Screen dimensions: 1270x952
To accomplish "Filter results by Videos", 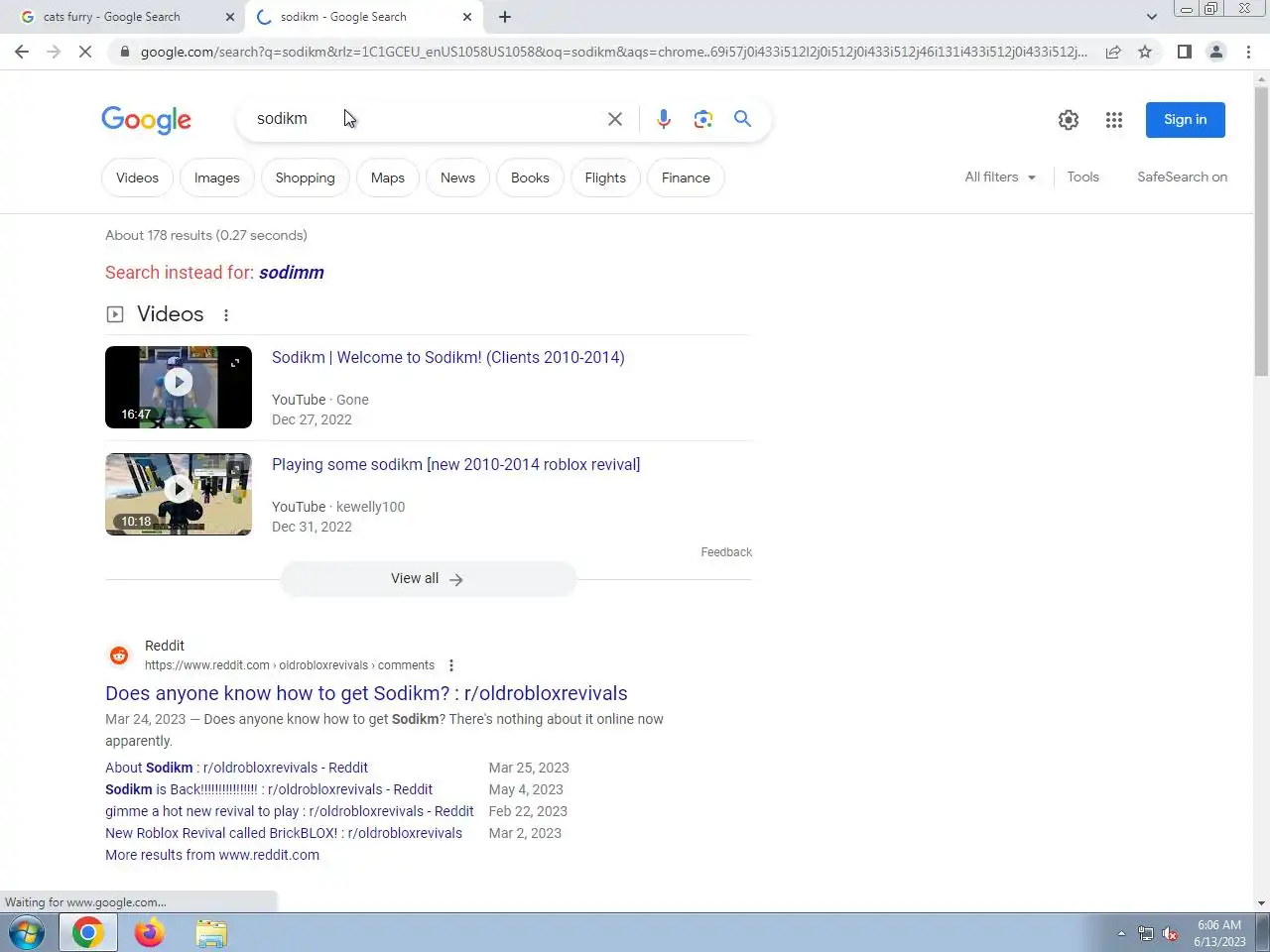I will [x=137, y=178].
